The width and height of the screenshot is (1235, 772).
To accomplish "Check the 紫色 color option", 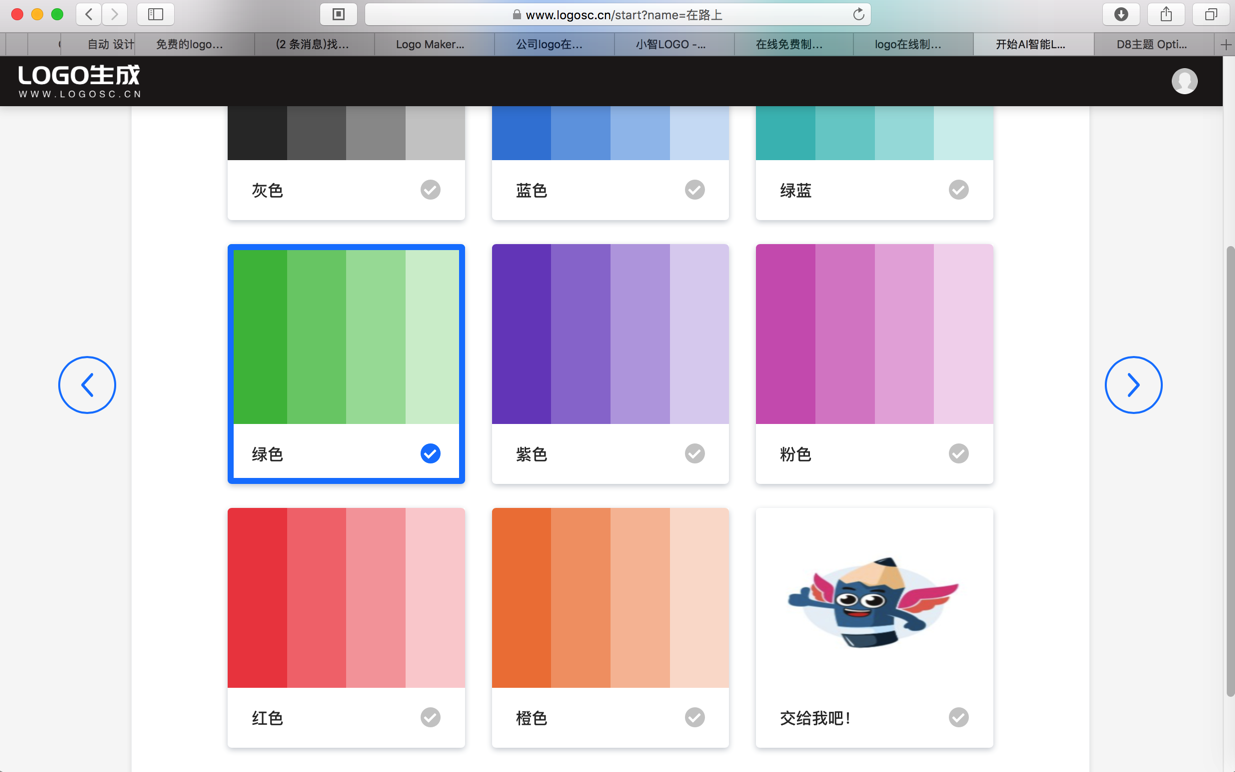I will 694,454.
